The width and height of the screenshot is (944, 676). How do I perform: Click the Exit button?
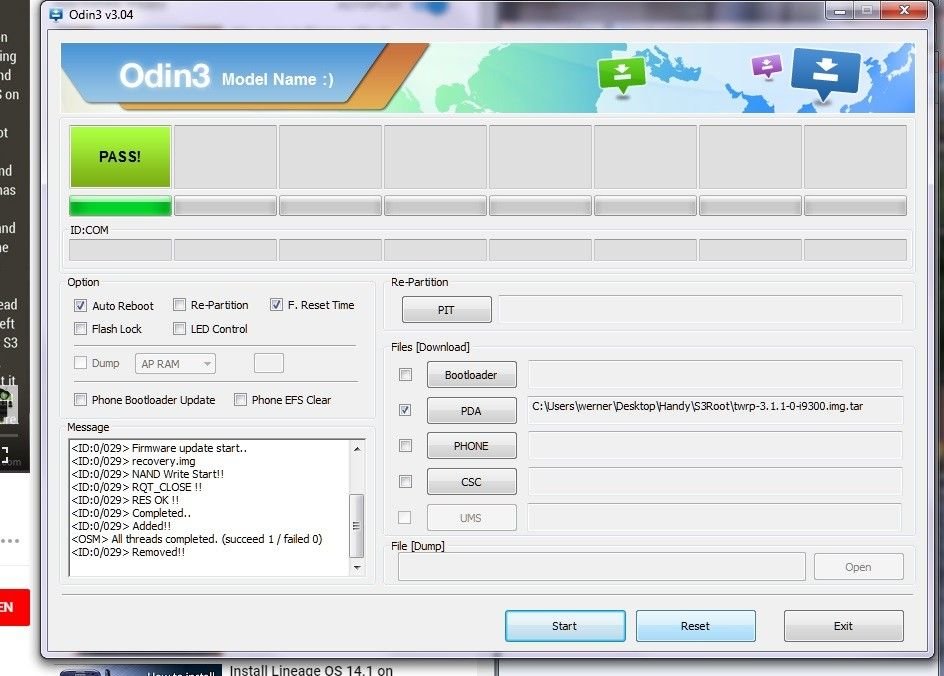coord(843,626)
